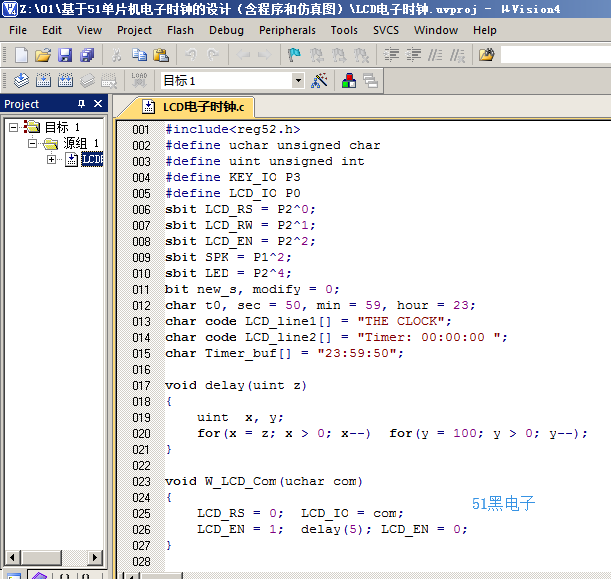Viewport: 611px width, 579px height.
Task: Insert or remove a bookmark with the flag icon
Action: 294,55
